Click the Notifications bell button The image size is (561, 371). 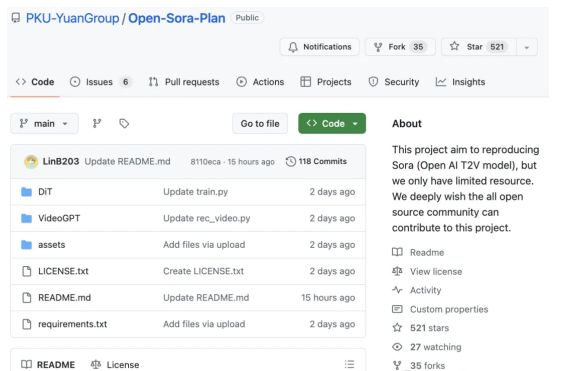(x=319, y=47)
